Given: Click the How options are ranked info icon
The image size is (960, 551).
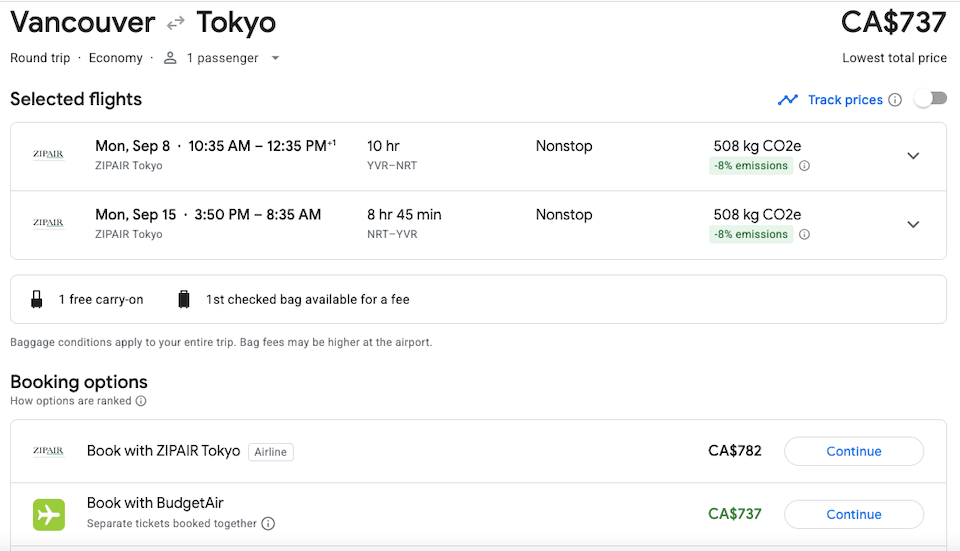Looking at the screenshot, I should pos(141,401).
